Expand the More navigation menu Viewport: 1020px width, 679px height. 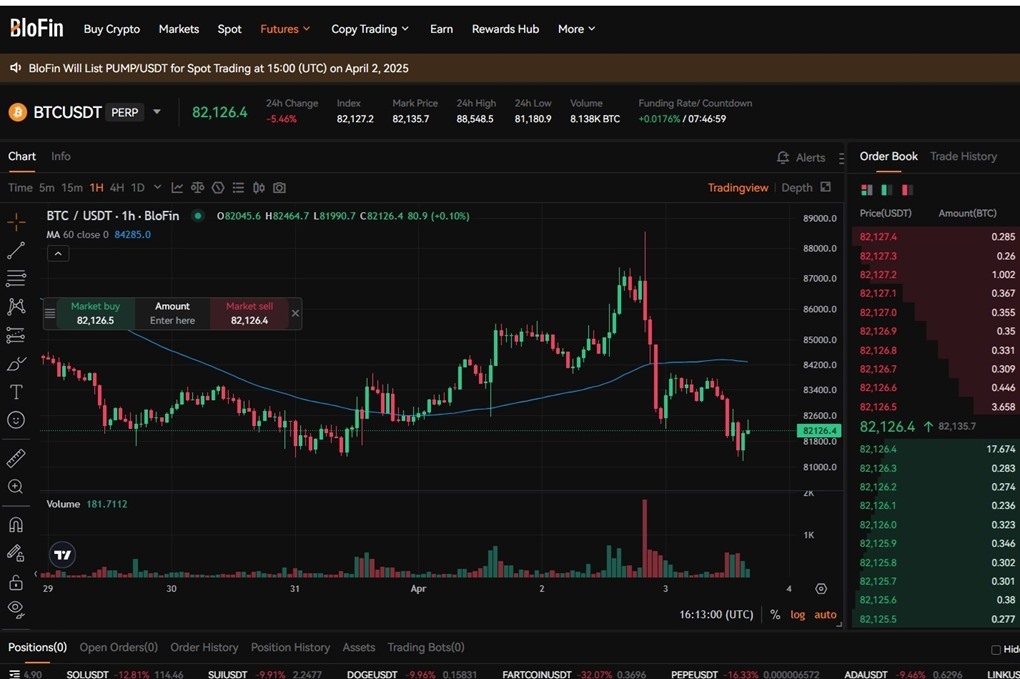point(576,29)
